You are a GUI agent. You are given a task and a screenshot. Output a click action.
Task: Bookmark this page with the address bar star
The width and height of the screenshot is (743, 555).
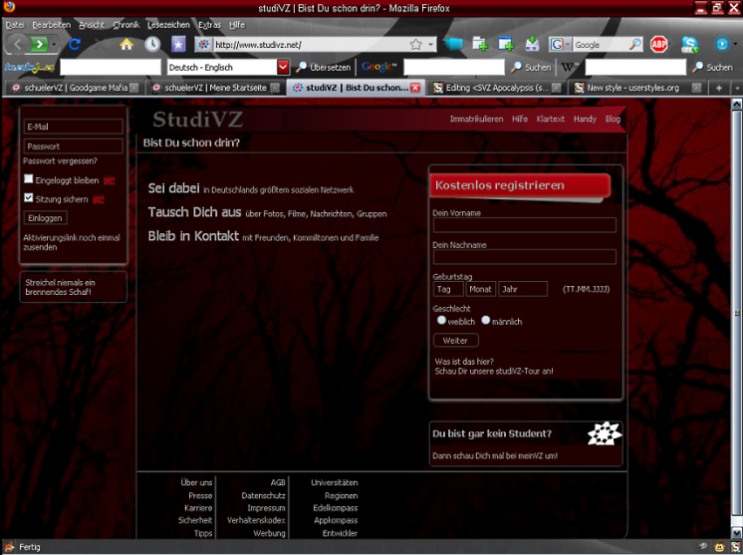[416, 45]
